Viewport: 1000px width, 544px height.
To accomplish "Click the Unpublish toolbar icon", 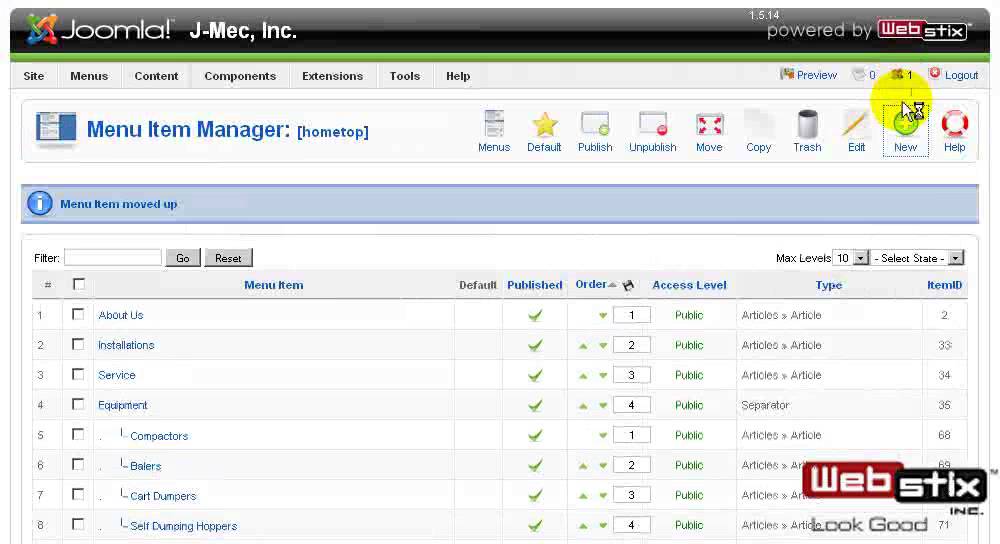I will [652, 131].
